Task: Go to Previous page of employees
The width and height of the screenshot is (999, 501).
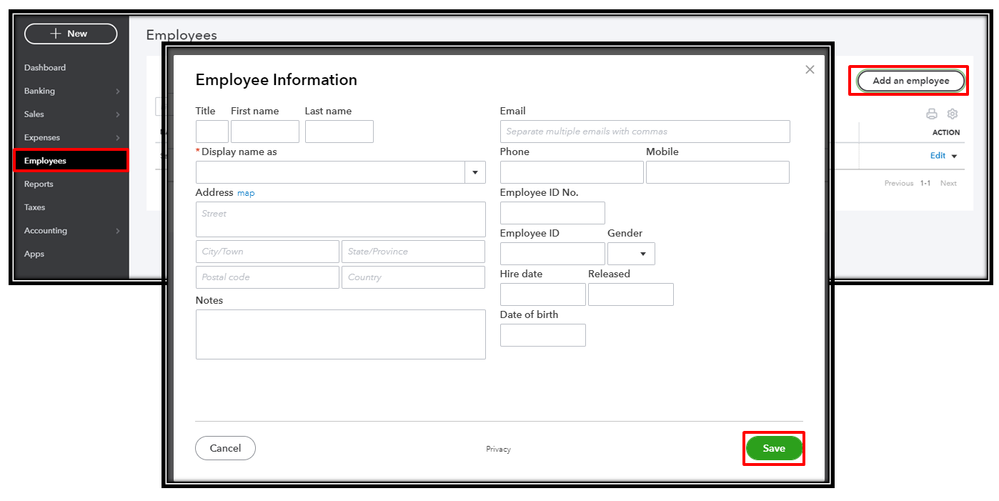Action: (899, 184)
